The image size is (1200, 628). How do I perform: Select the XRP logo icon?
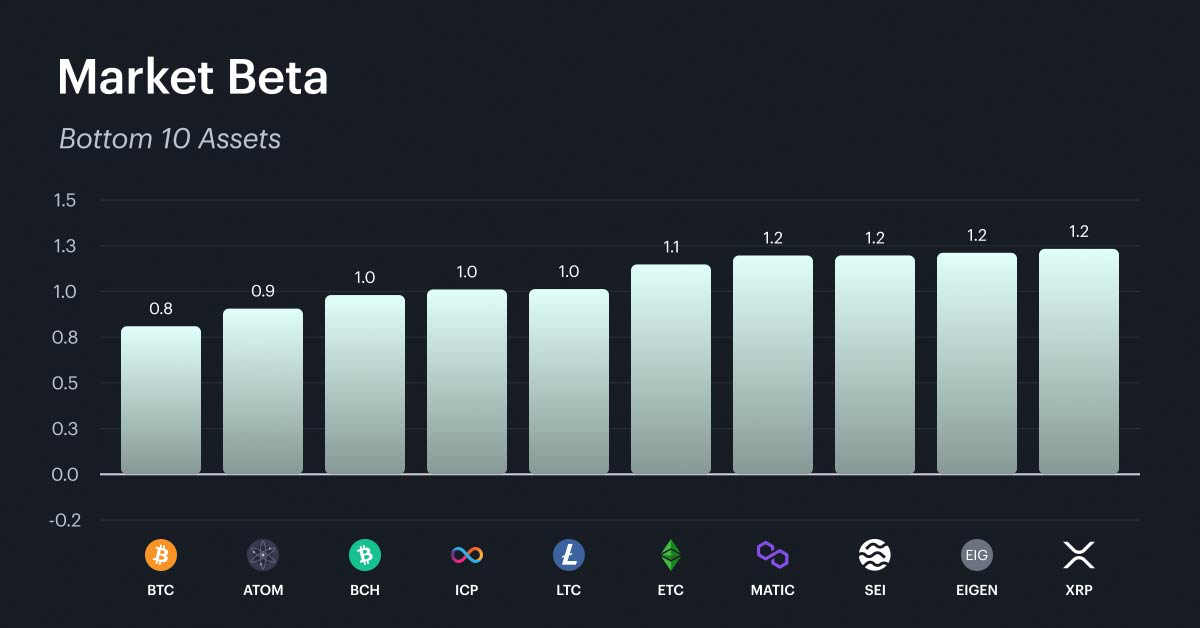pos(1079,554)
